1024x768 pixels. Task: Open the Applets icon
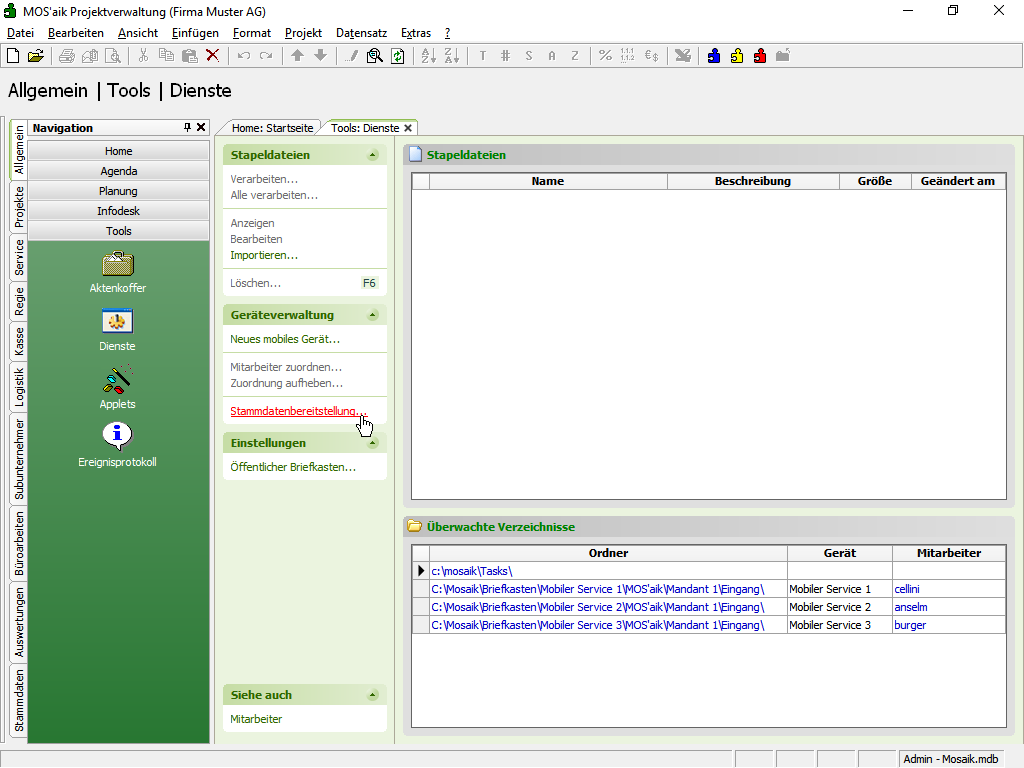118,379
